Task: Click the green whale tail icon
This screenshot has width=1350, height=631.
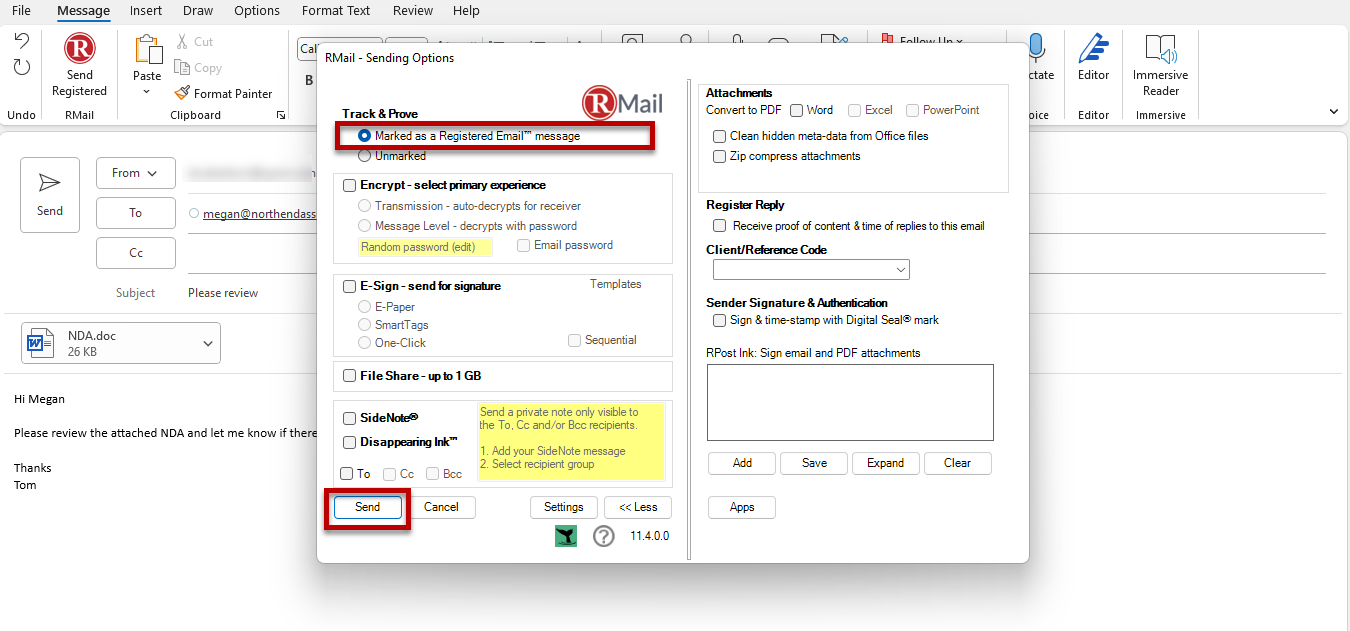Action: click(x=566, y=536)
